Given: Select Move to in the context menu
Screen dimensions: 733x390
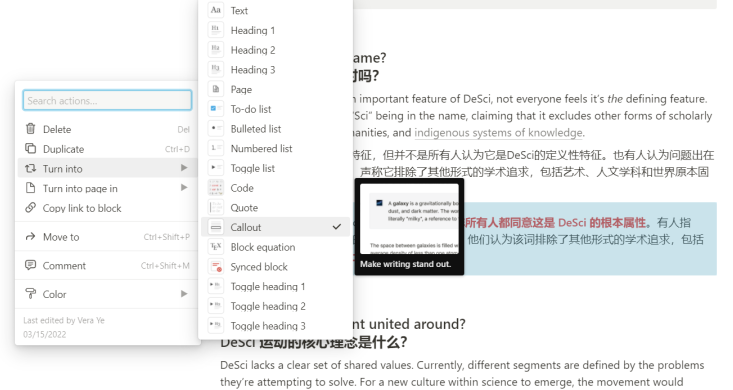Looking at the screenshot, I should click(108, 237).
